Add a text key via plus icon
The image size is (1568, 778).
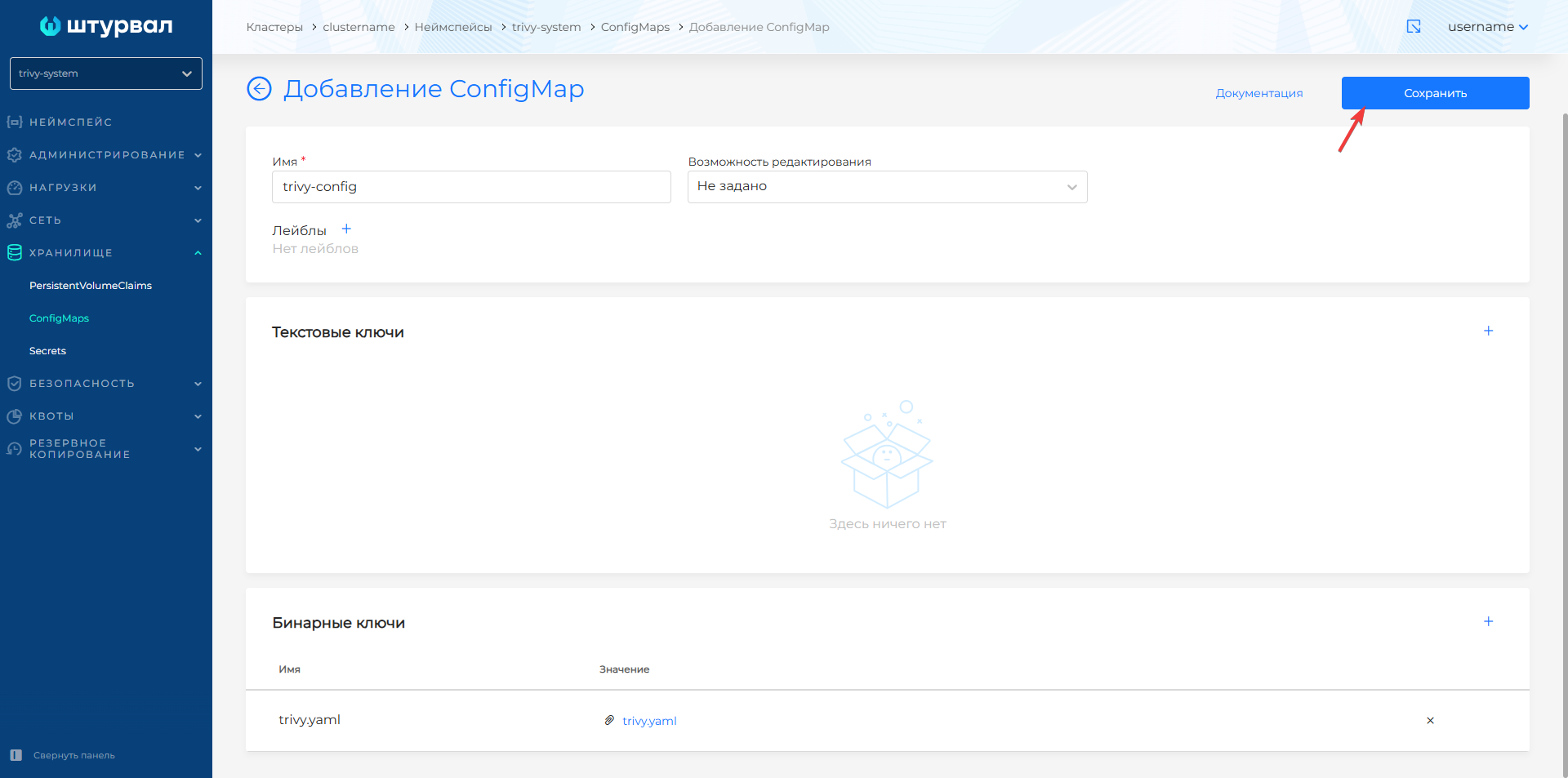[1489, 331]
